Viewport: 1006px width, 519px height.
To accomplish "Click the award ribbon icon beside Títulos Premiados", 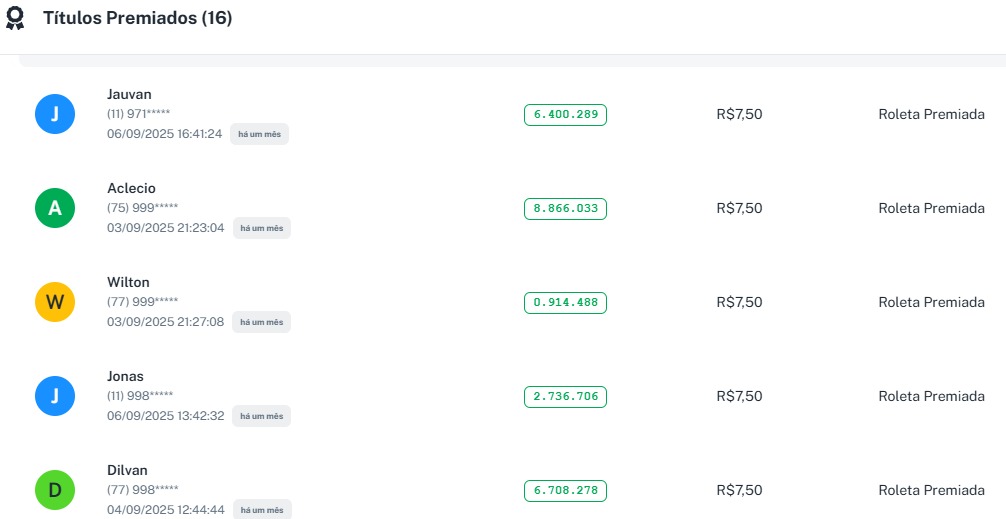I will 15,19.
